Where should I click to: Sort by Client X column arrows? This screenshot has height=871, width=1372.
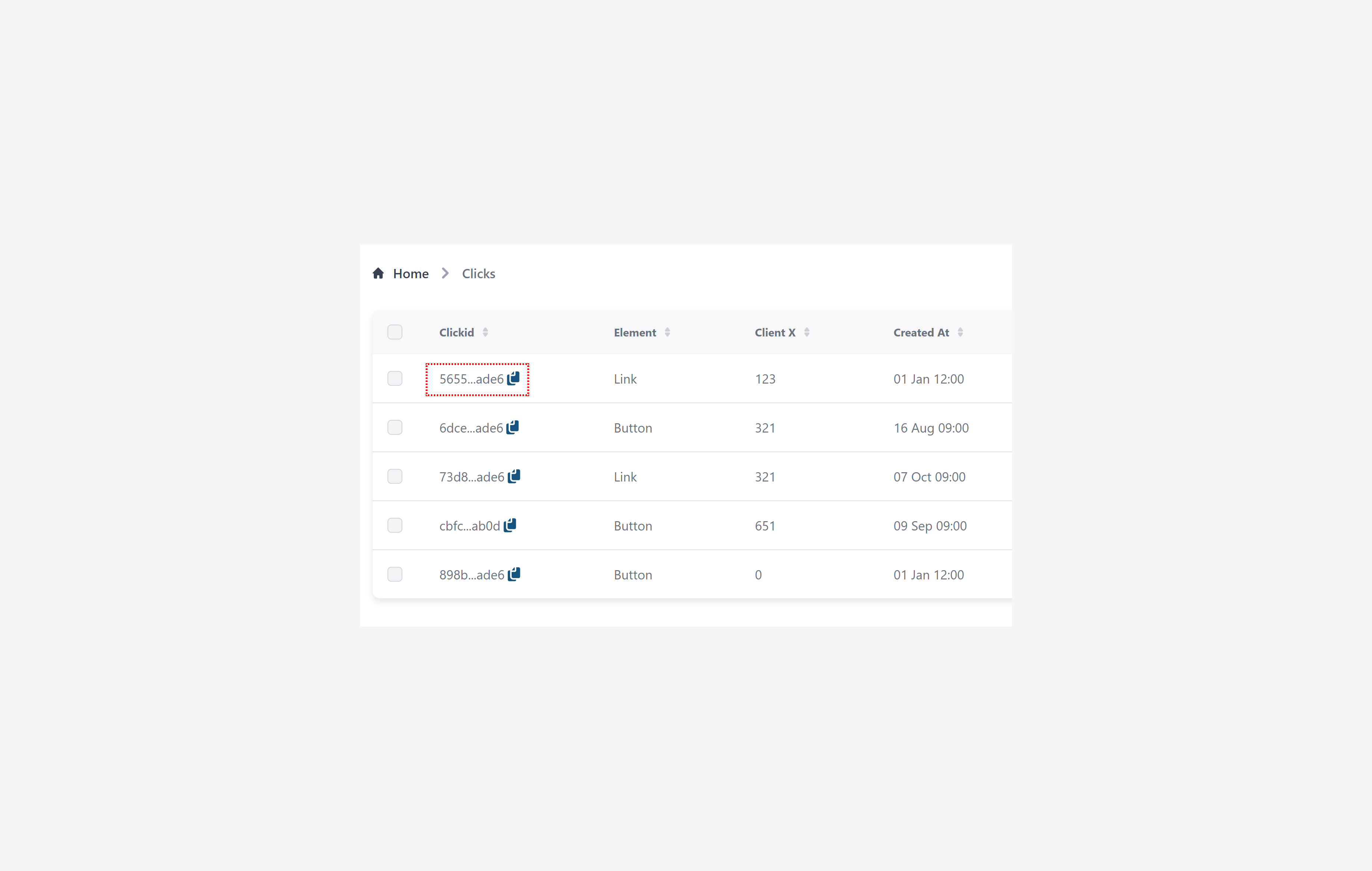click(x=807, y=332)
